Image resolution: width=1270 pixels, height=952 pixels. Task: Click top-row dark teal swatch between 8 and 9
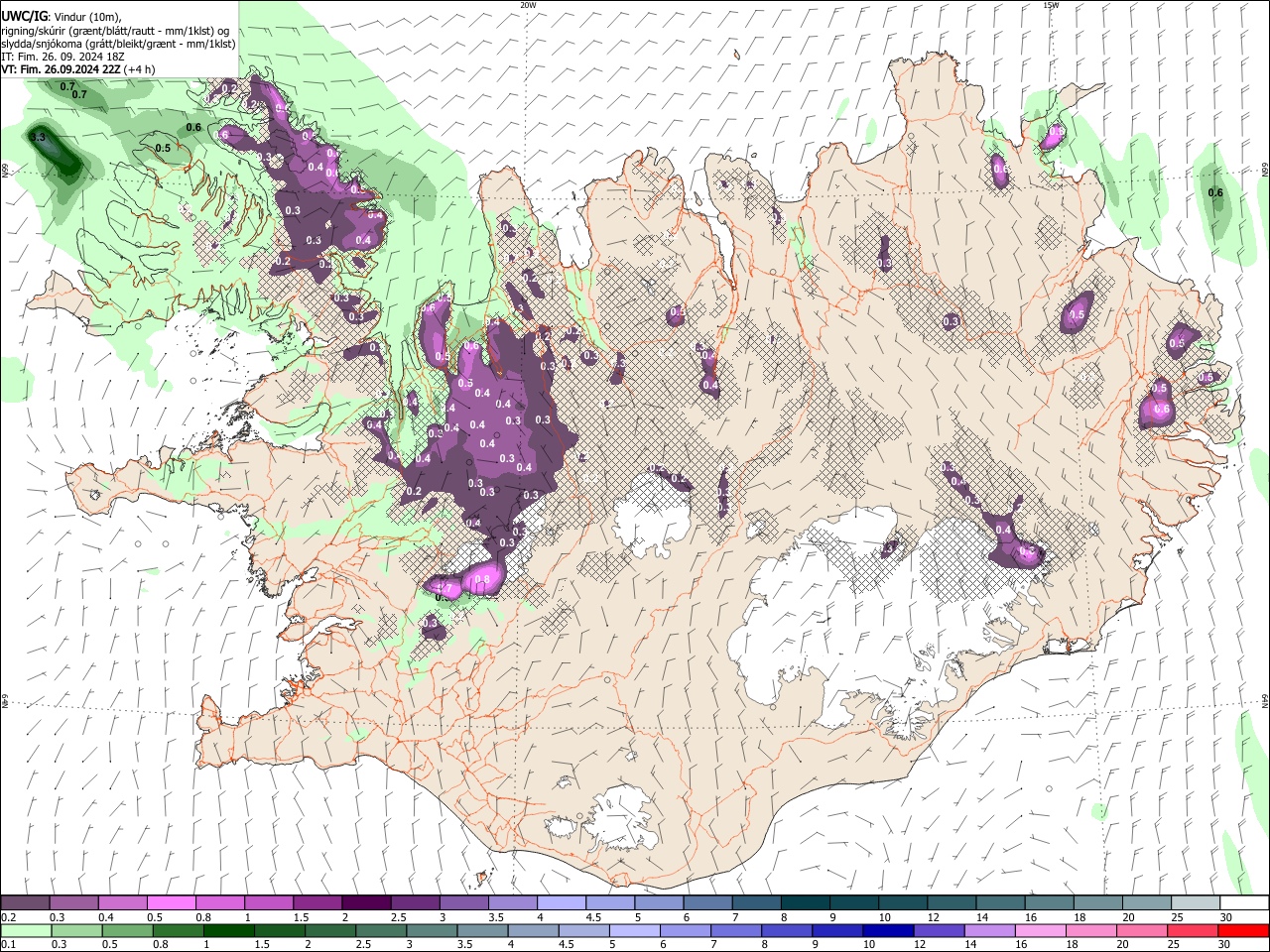pyautogui.click(x=804, y=903)
